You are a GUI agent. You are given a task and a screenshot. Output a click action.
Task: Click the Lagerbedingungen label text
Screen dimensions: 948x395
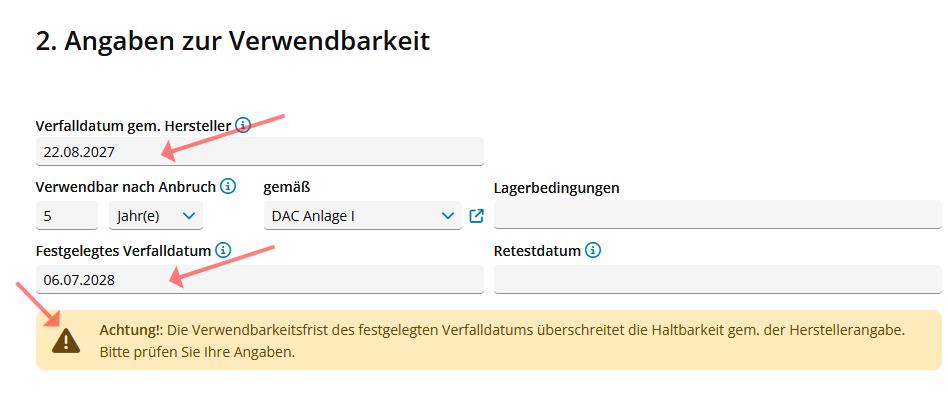click(x=556, y=188)
